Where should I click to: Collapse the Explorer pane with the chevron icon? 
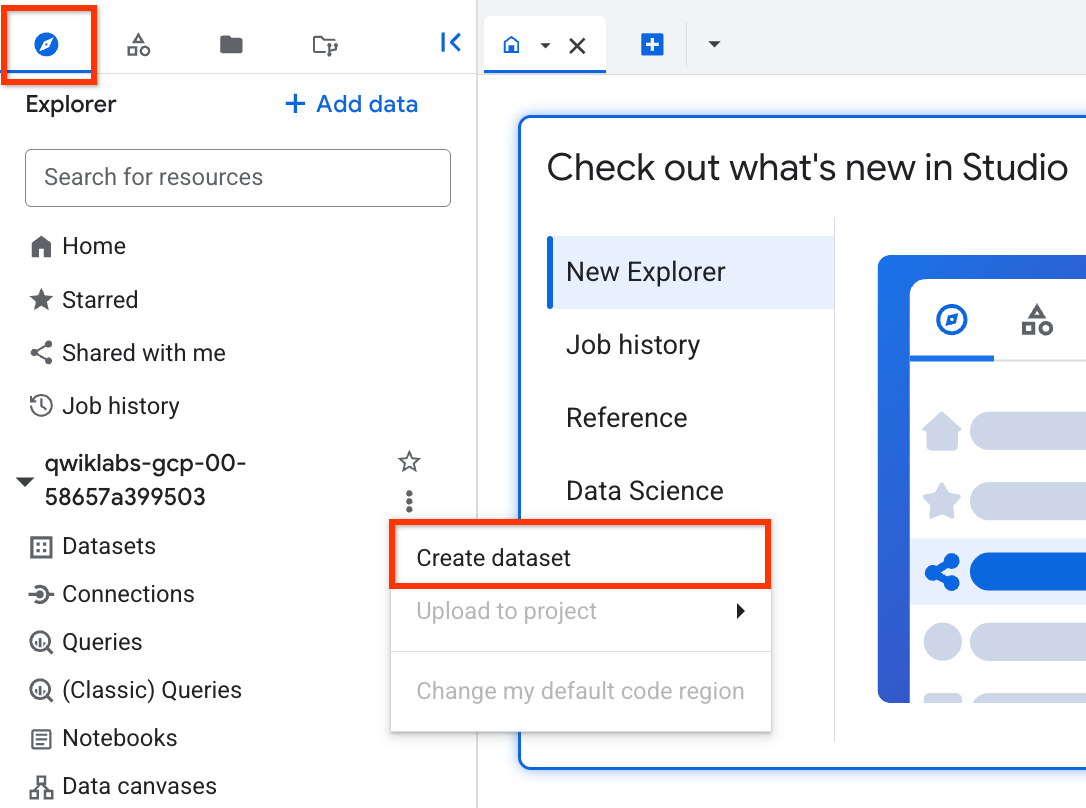[x=450, y=42]
